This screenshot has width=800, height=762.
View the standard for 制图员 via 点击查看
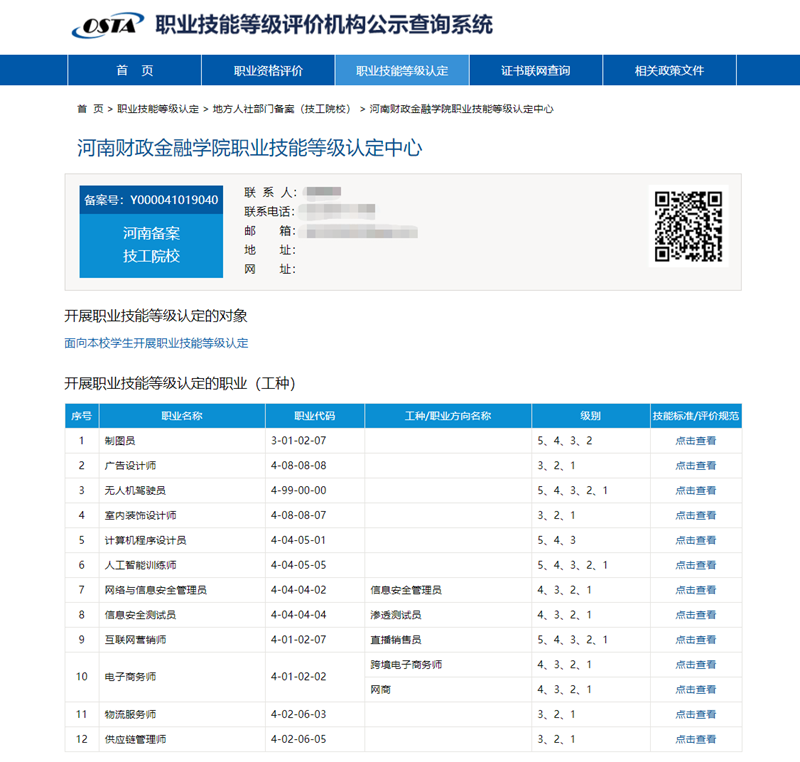pos(695,441)
